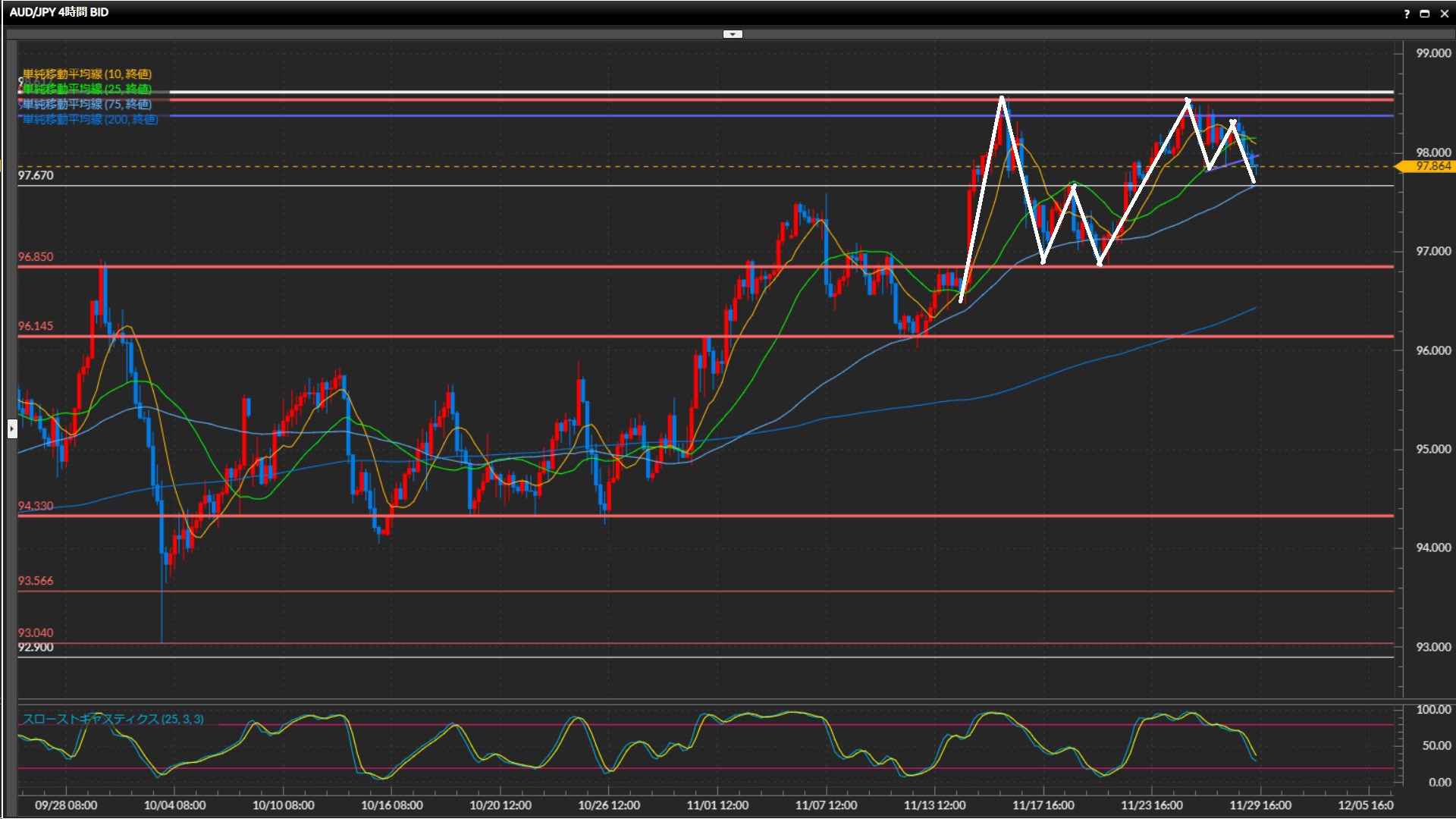This screenshot has width=1456, height=819.
Task: Click the AUD/JPY 4時間 BID title
Action: coord(59,12)
